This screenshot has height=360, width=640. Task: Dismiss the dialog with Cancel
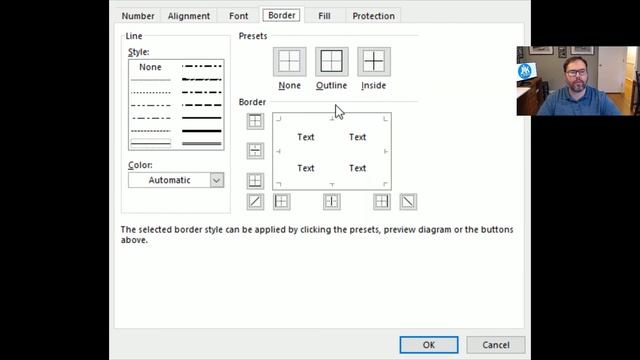pos(496,345)
